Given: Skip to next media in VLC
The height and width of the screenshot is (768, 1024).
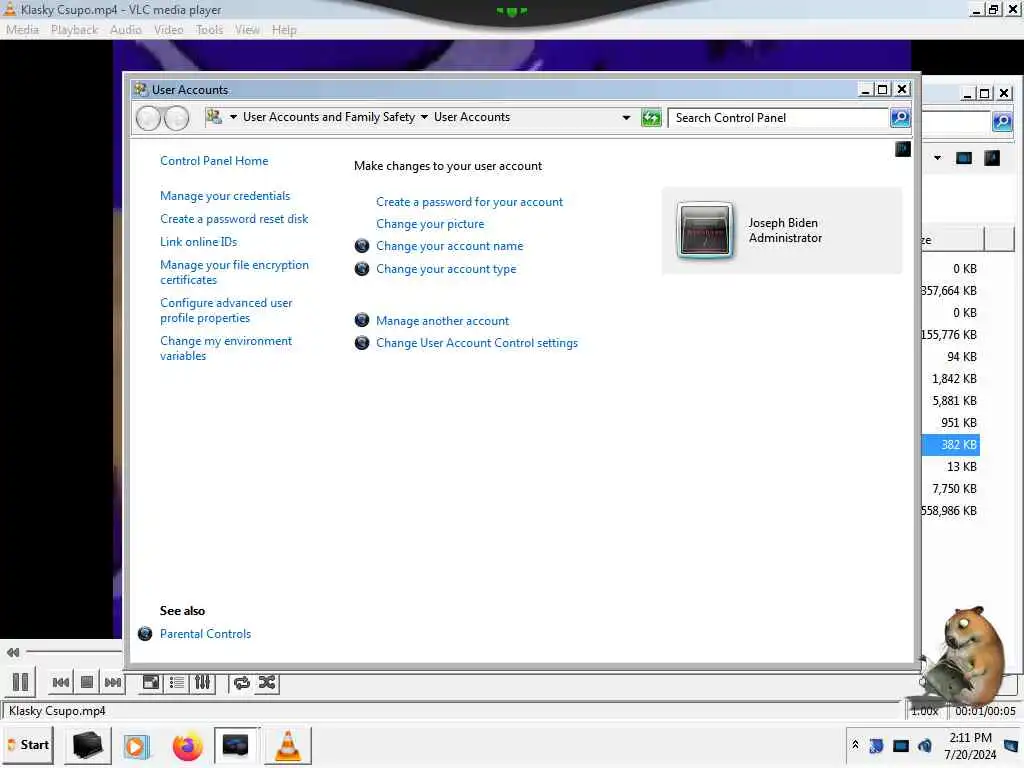Looking at the screenshot, I should tap(112, 682).
